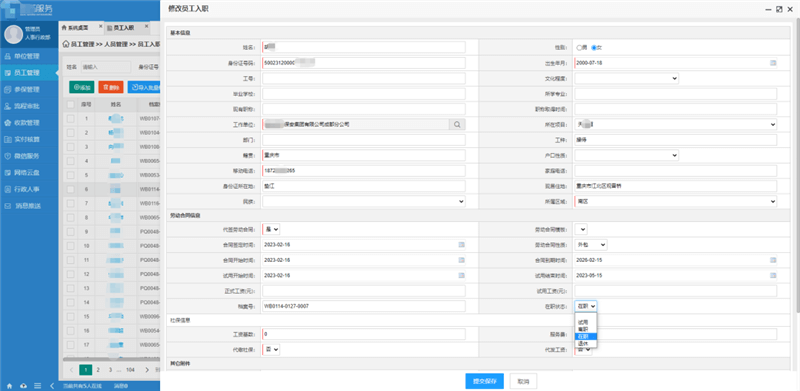
Task: Tick checkbox of row 9
Action: tap(70, 232)
